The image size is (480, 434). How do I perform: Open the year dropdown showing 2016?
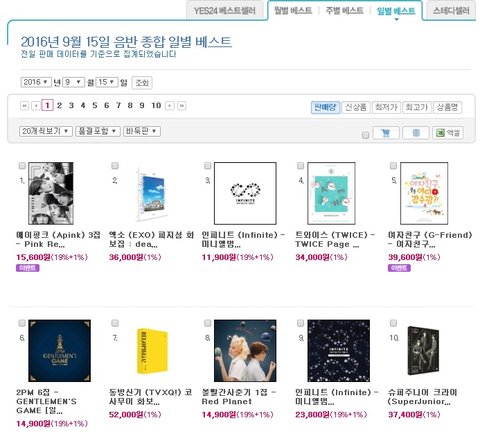[x=36, y=82]
